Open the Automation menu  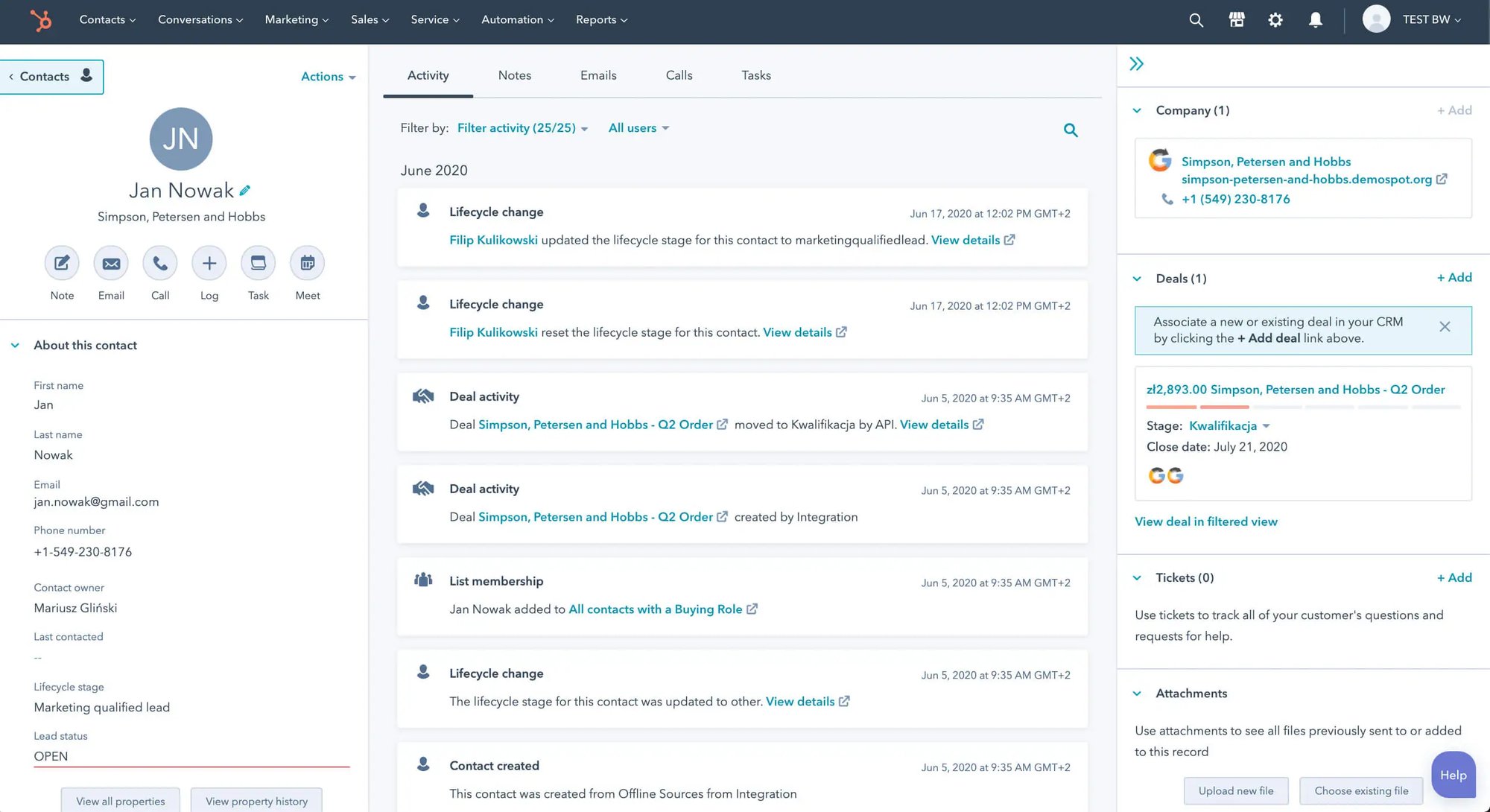click(518, 20)
